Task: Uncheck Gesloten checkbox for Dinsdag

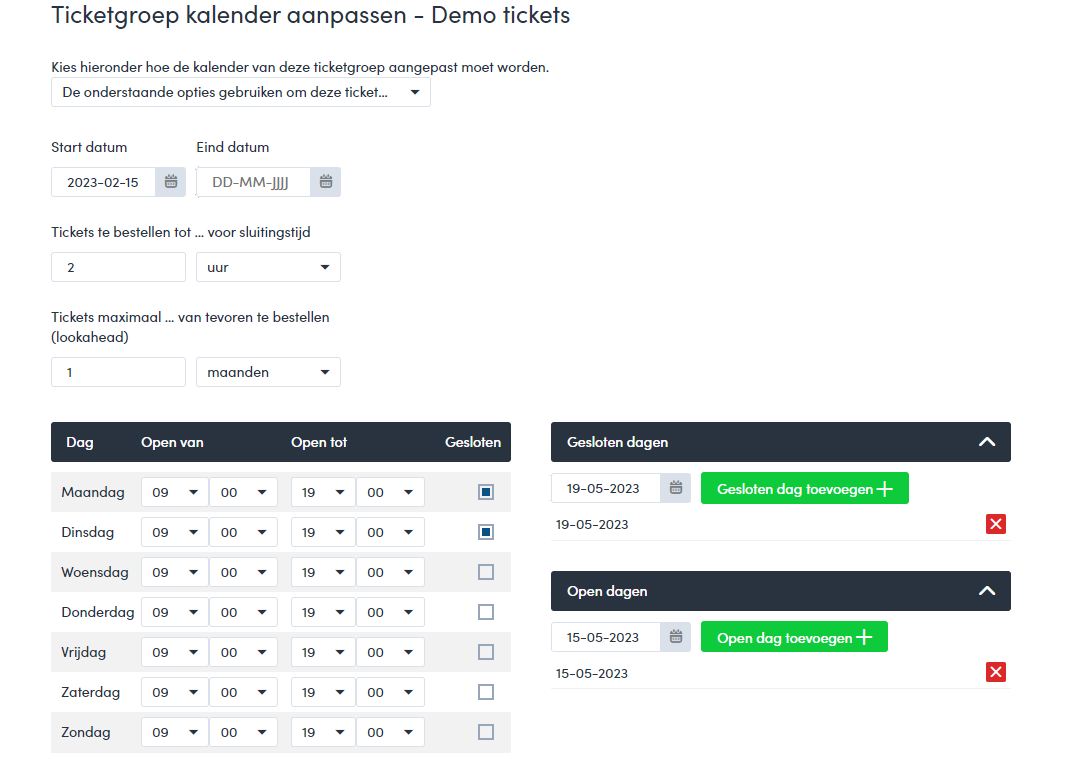Action: pos(486,532)
